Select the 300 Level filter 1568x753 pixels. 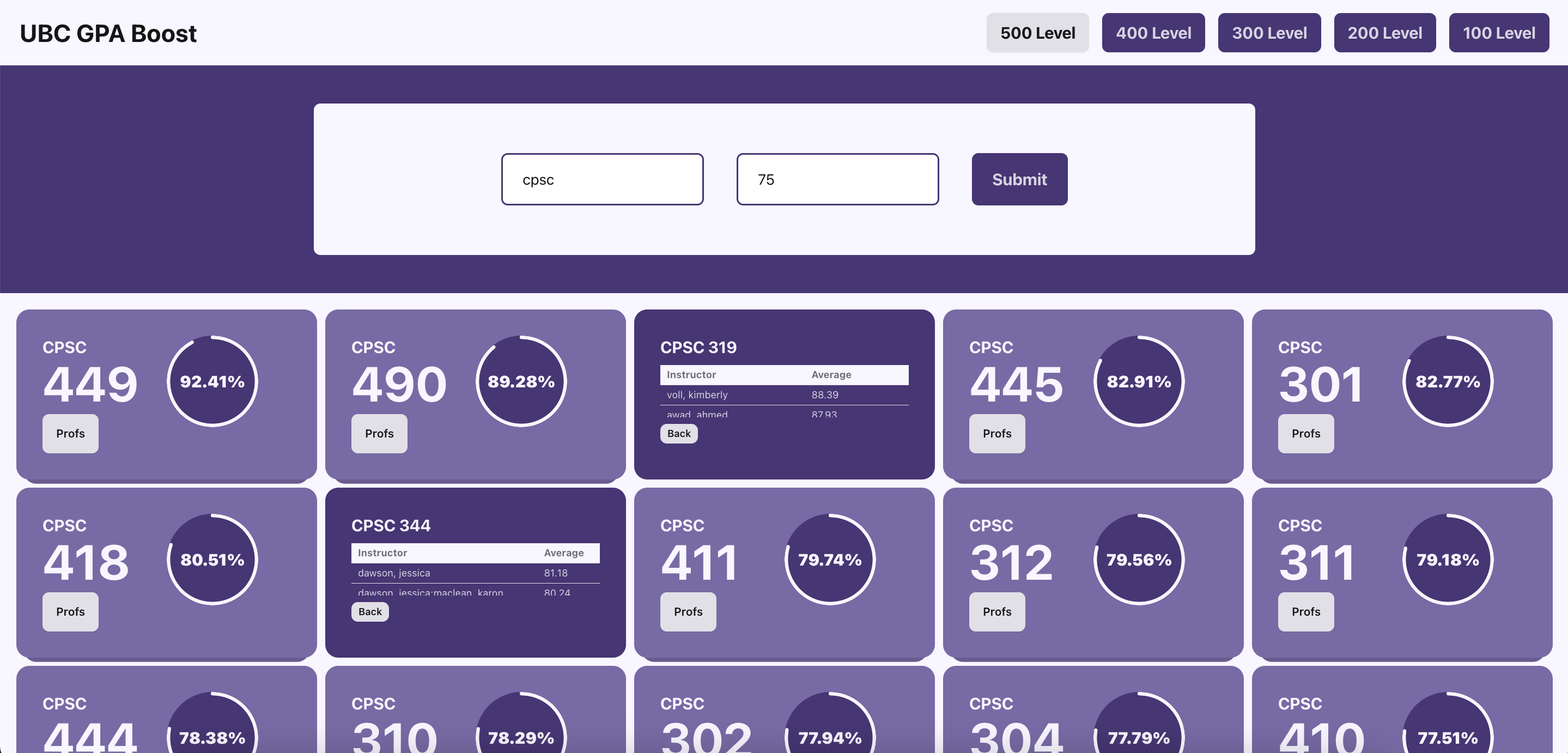point(1269,33)
